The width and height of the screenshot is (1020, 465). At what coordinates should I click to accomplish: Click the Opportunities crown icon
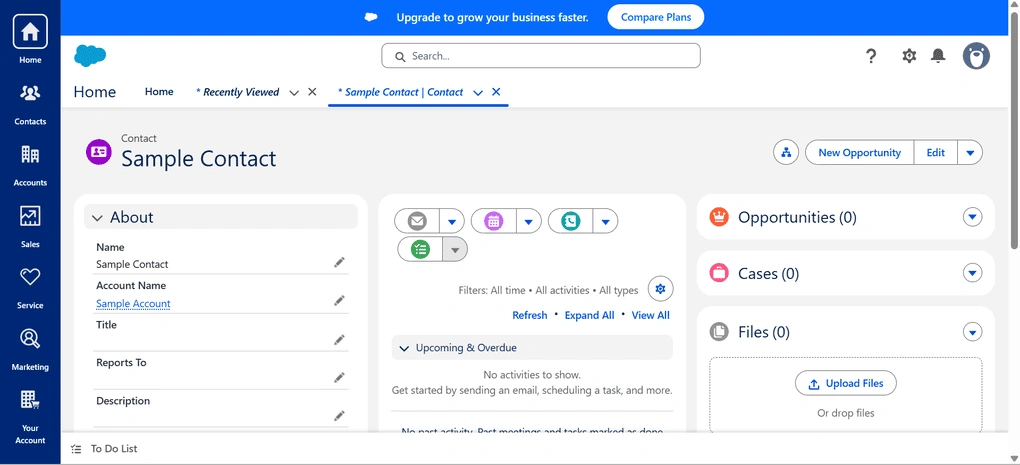coord(719,217)
